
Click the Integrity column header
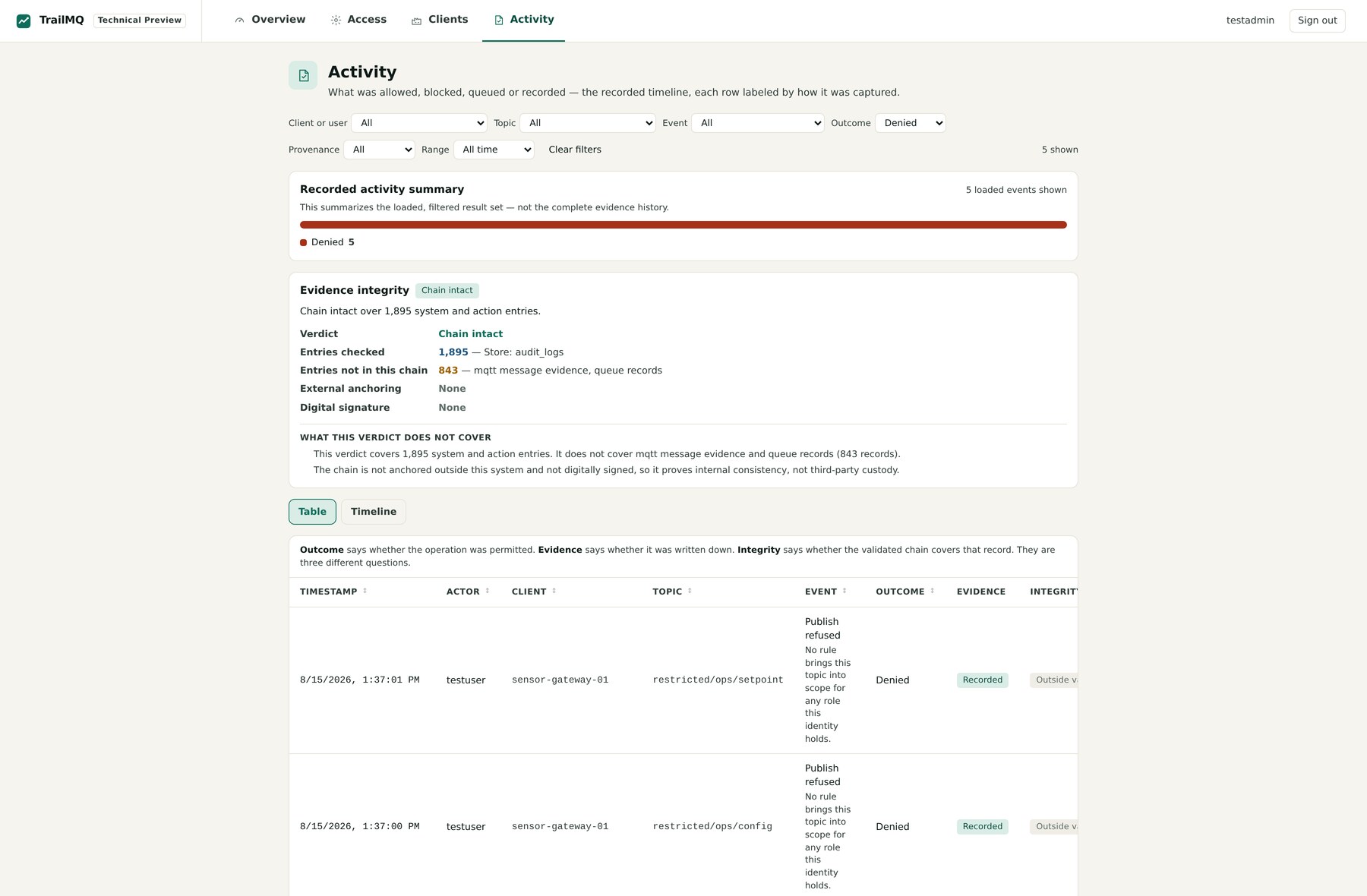pyautogui.click(x=1053, y=592)
